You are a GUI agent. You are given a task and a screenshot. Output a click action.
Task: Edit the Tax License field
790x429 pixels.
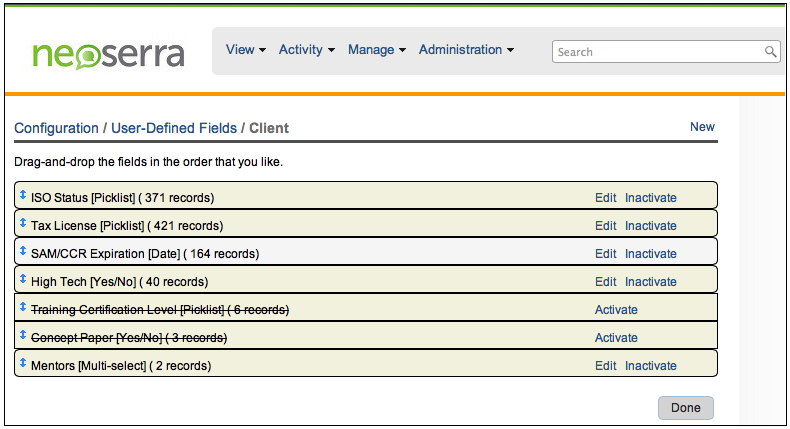click(x=606, y=226)
